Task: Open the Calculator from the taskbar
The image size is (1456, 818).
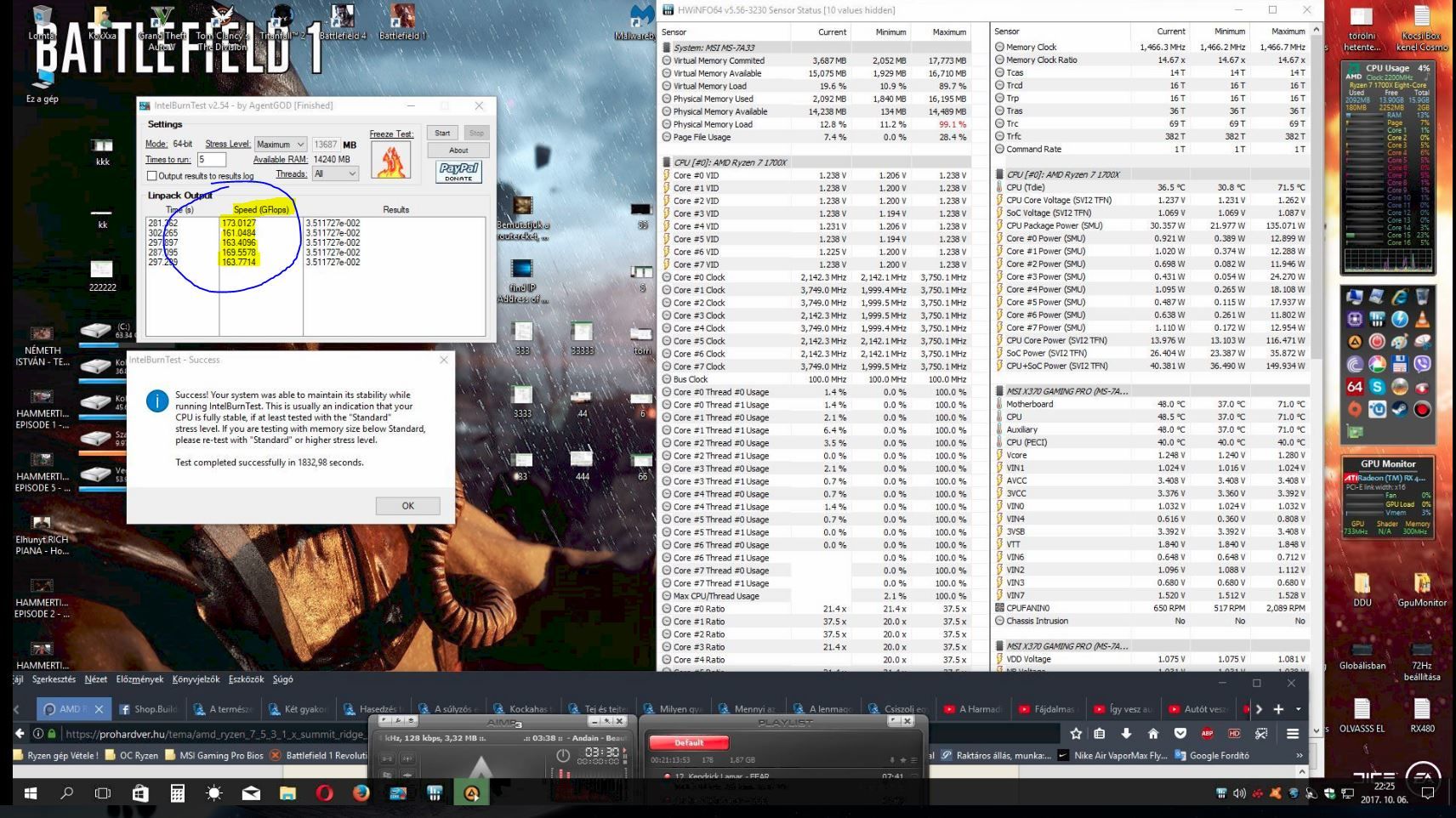Action: (177, 793)
